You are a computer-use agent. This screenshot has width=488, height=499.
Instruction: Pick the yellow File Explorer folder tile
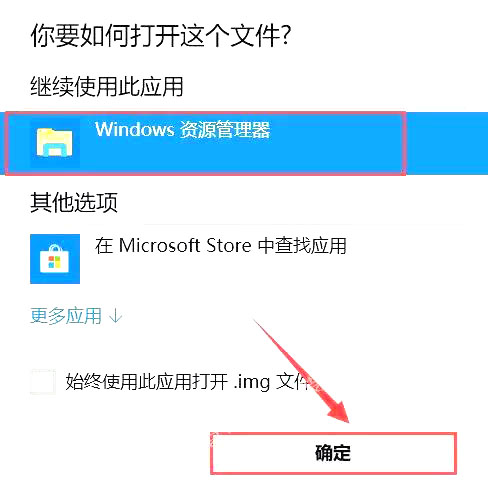click(55, 143)
